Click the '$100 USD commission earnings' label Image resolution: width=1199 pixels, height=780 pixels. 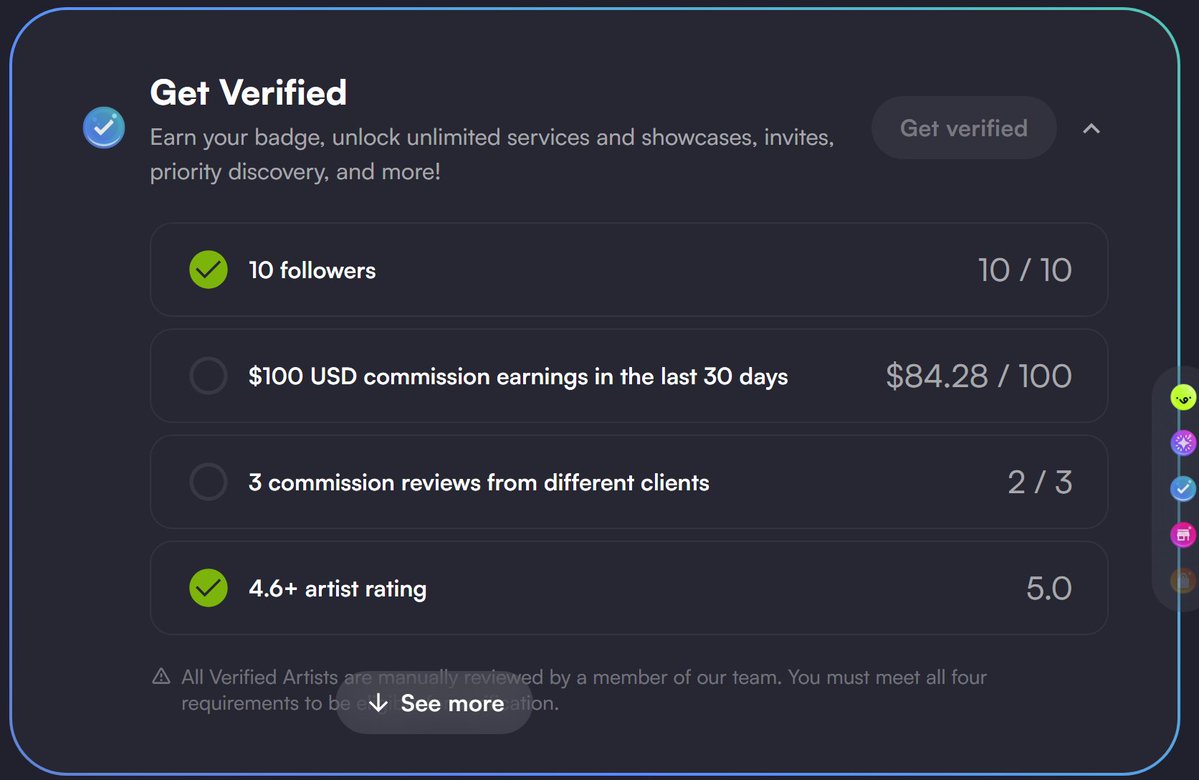click(518, 376)
